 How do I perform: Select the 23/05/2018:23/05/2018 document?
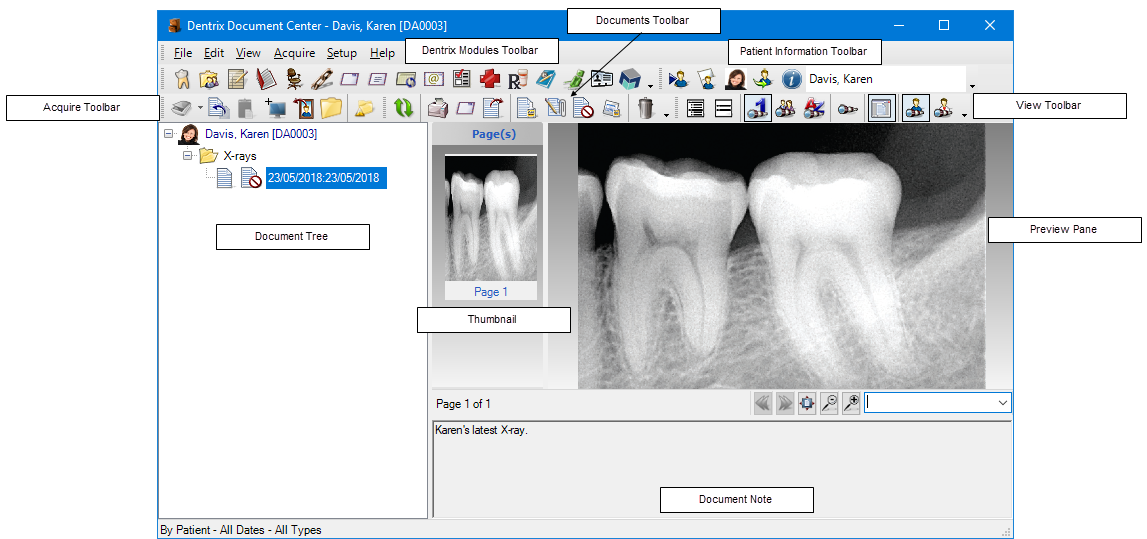point(326,178)
